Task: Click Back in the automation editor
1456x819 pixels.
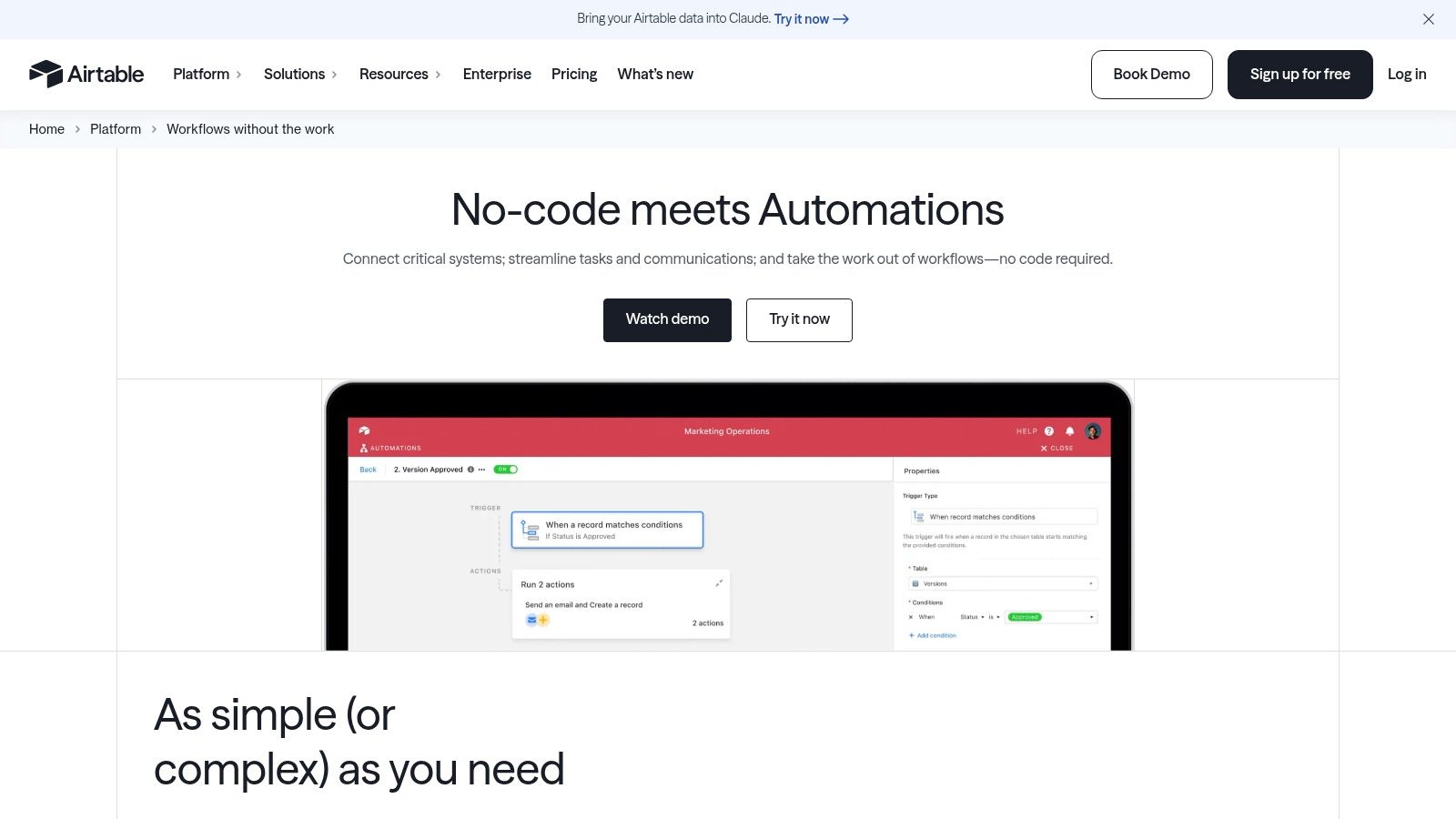Action: point(368,470)
